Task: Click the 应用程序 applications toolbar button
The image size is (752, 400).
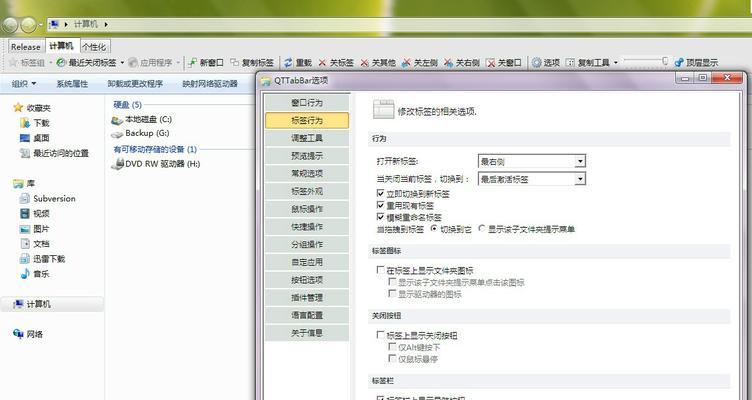Action: pyautogui.click(x=150, y=62)
